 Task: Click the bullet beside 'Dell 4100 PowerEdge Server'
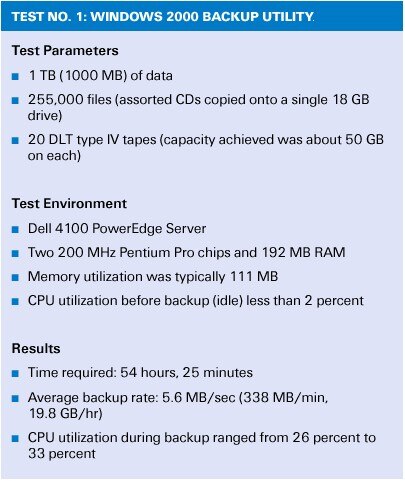pyautogui.click(x=15, y=230)
